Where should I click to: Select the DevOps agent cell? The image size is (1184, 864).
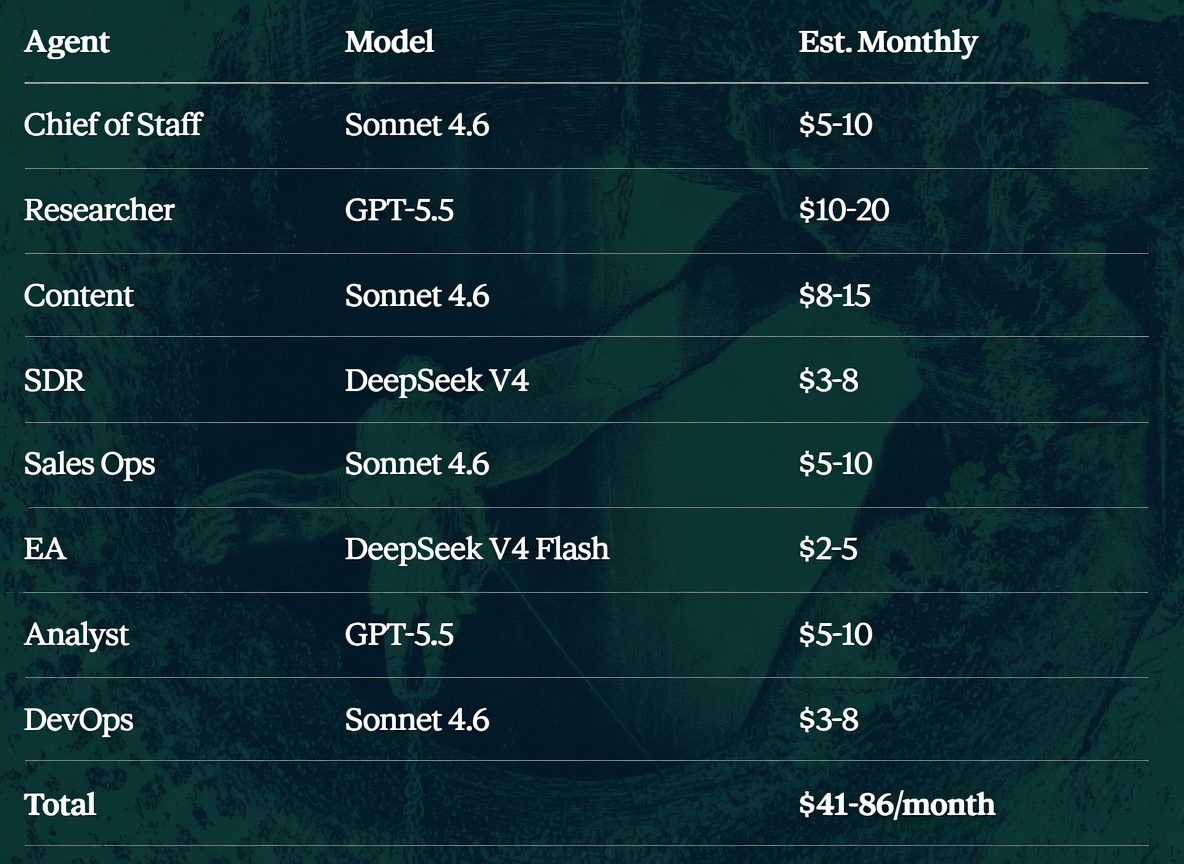79,720
